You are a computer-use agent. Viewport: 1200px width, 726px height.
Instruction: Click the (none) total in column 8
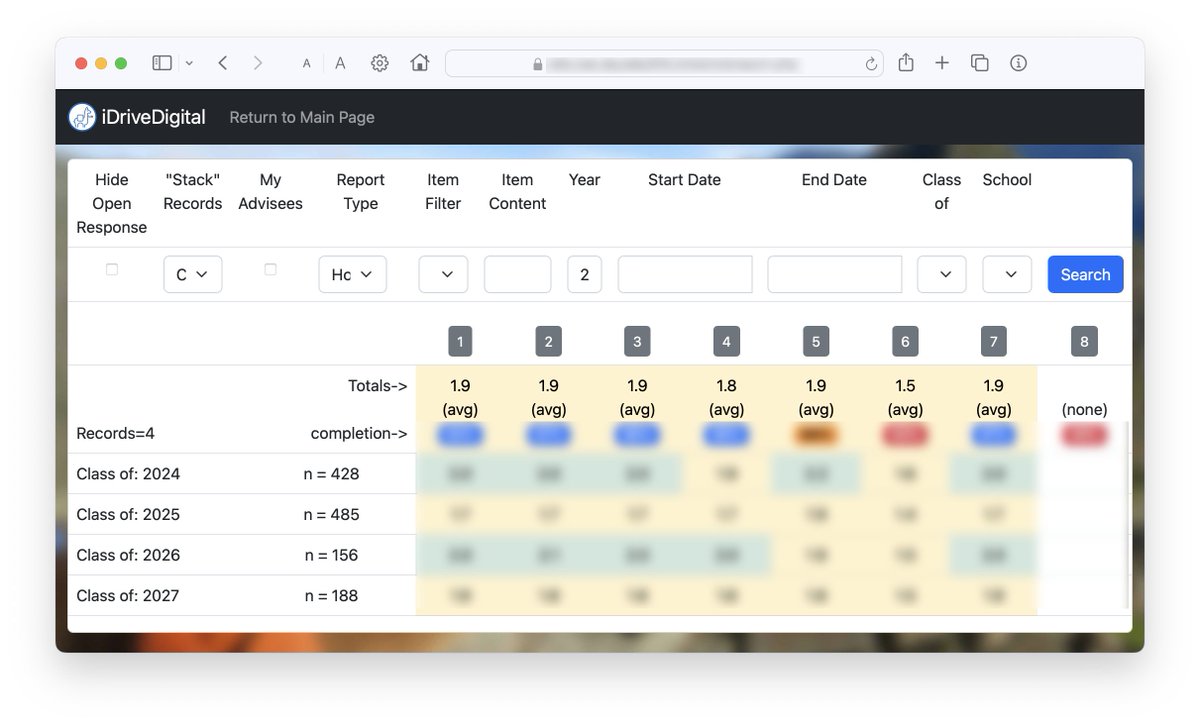pos(1084,410)
